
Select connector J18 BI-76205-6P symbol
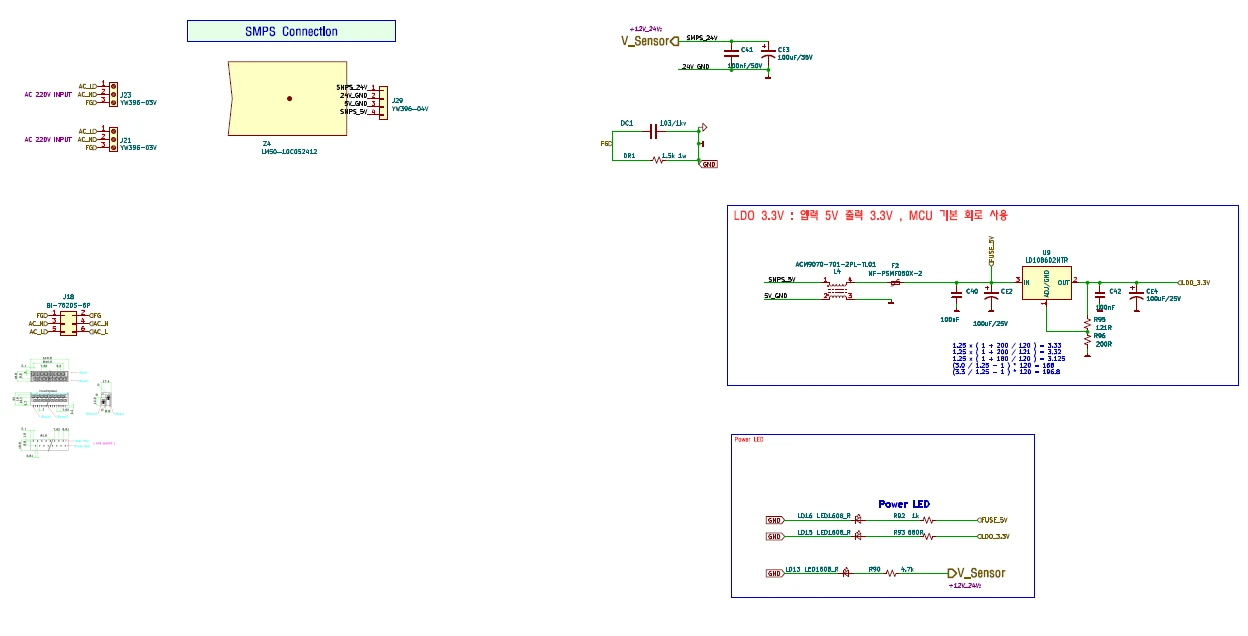(68, 323)
